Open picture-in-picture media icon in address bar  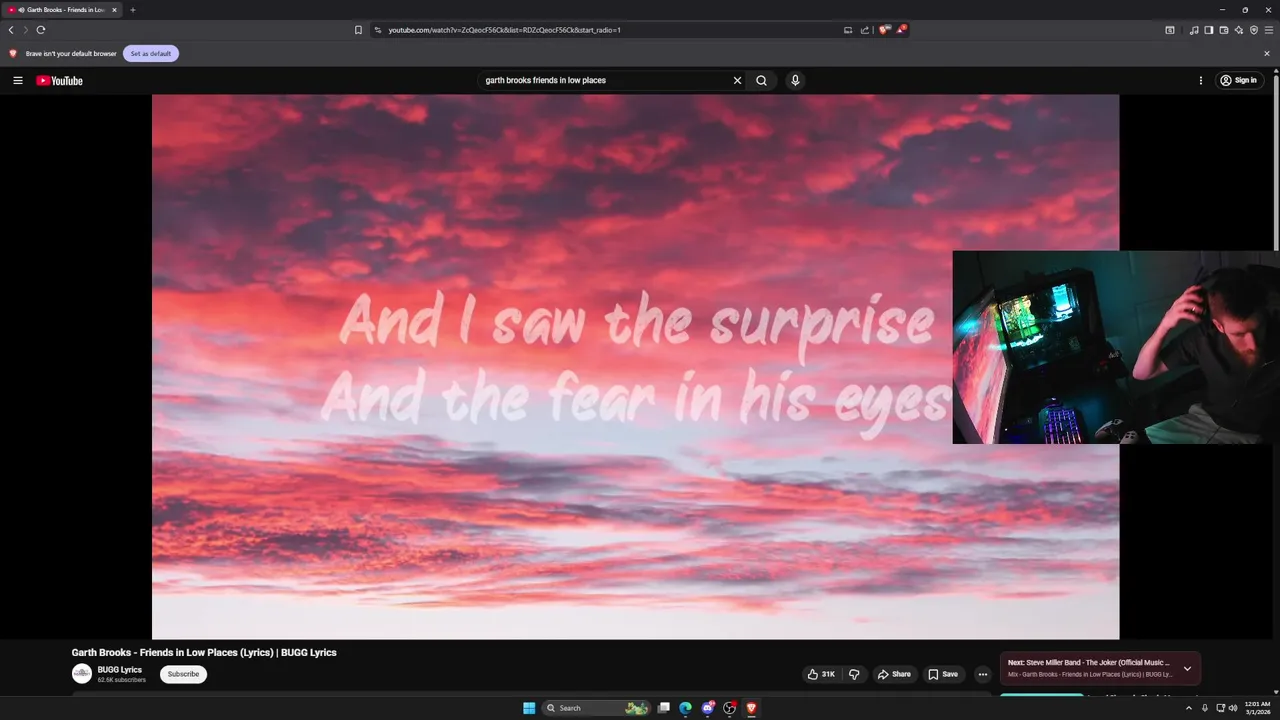pos(848,30)
